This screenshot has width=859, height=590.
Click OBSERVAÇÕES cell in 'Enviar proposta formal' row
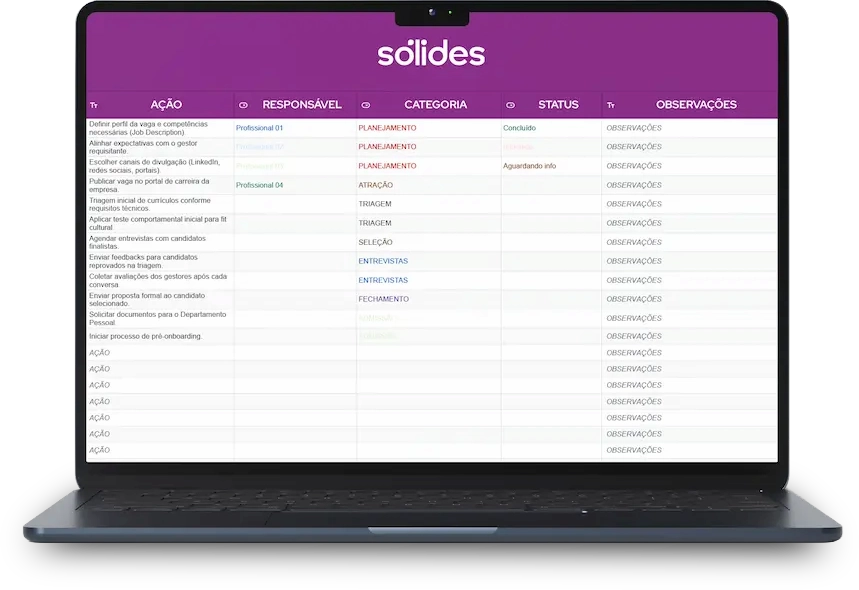coord(689,299)
